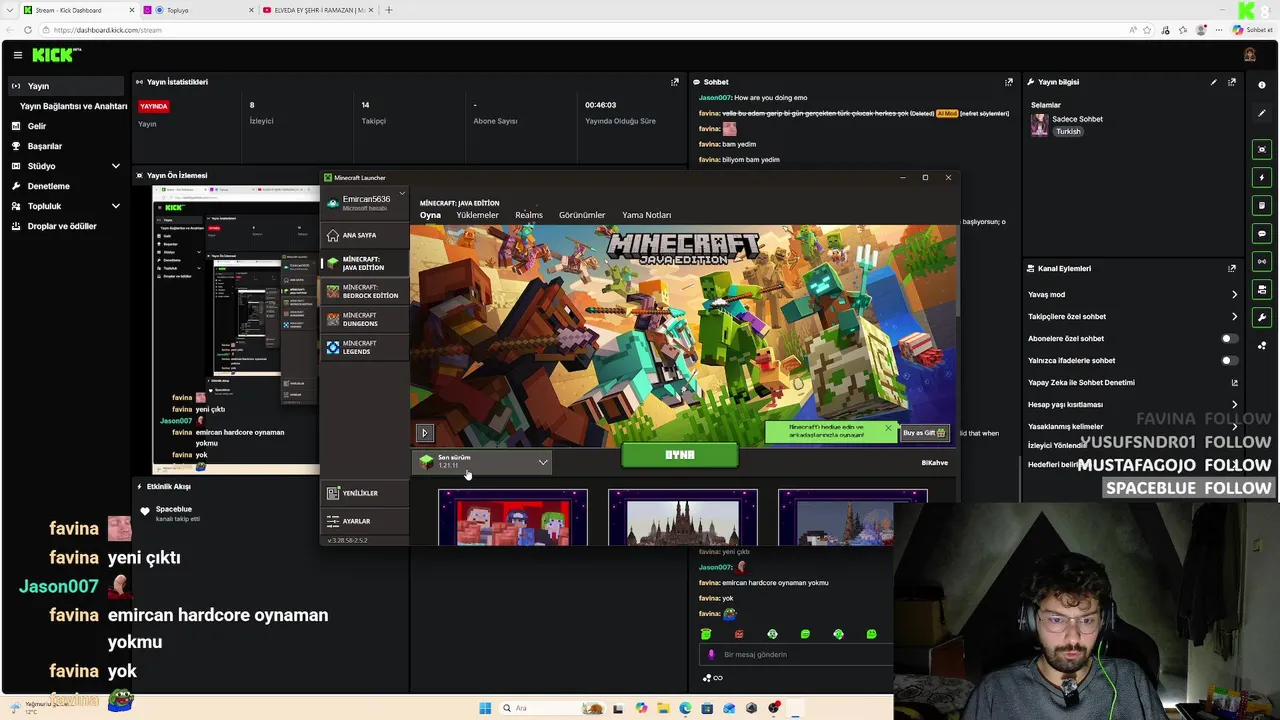The image size is (1280, 720).
Task: Insert the red angry emote in chat
Action: (x=739, y=634)
